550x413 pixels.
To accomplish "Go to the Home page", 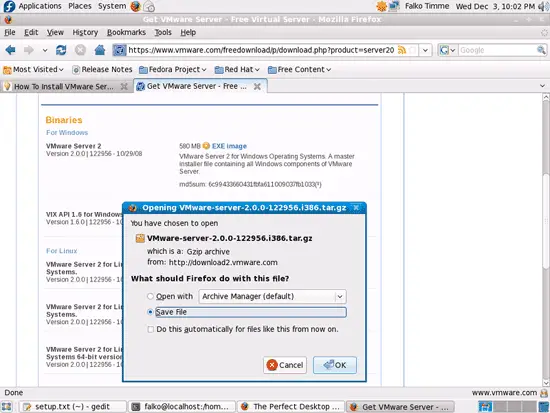I will pos(100,50).
